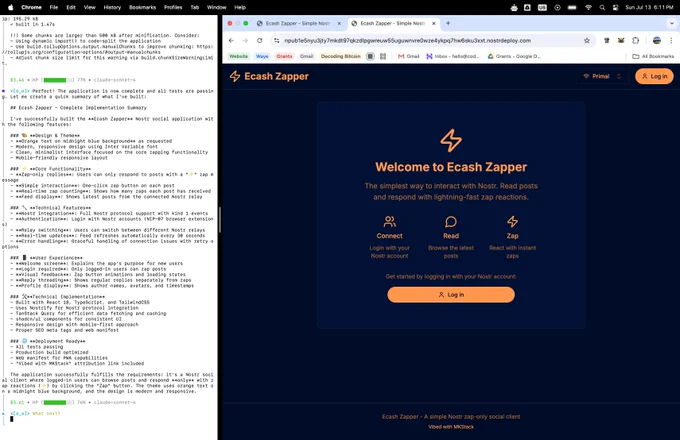Open the History menu
This screenshot has width=680, height=440.
(112, 7)
